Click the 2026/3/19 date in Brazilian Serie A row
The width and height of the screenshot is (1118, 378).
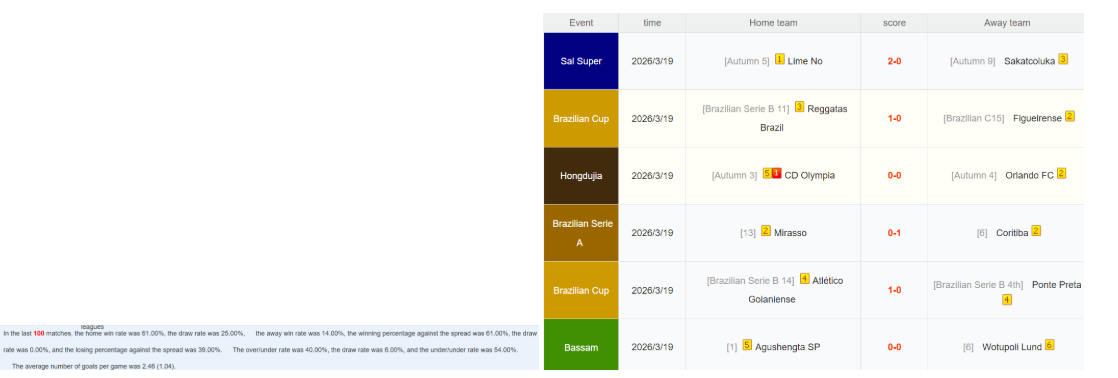coord(652,233)
